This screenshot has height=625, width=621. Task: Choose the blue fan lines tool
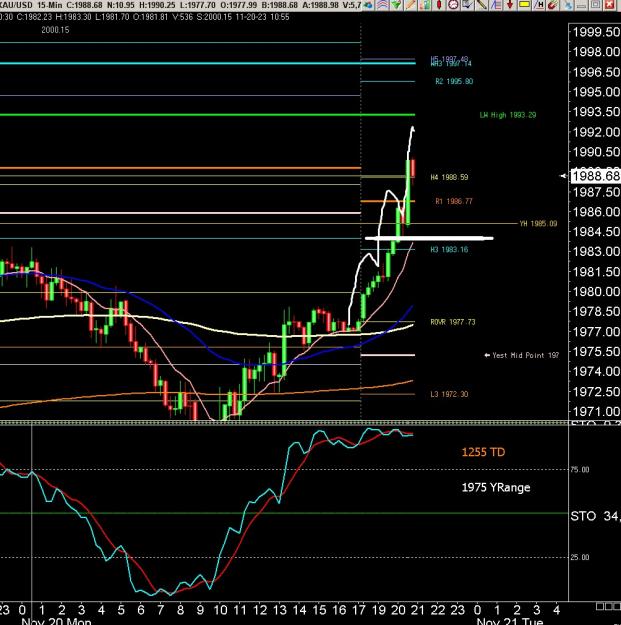pyautogui.click(x=496, y=5)
